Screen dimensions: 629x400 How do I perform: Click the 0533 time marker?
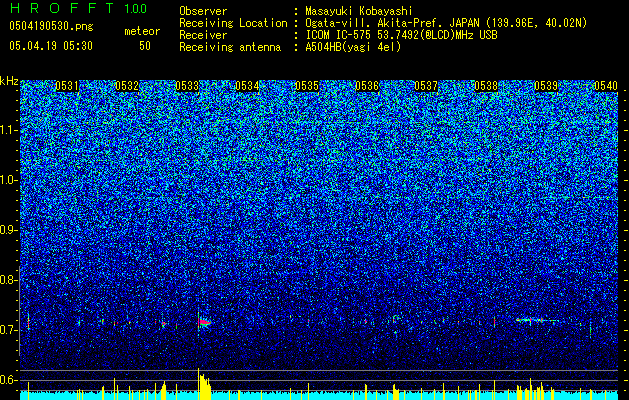click(x=187, y=86)
